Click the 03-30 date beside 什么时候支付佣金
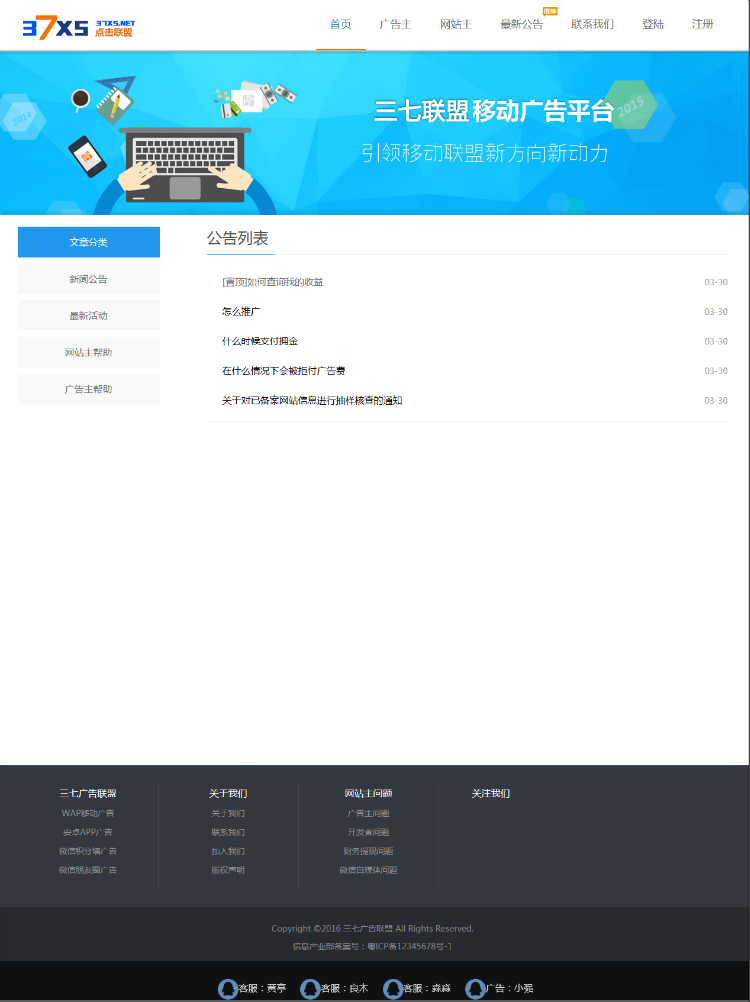 (716, 341)
